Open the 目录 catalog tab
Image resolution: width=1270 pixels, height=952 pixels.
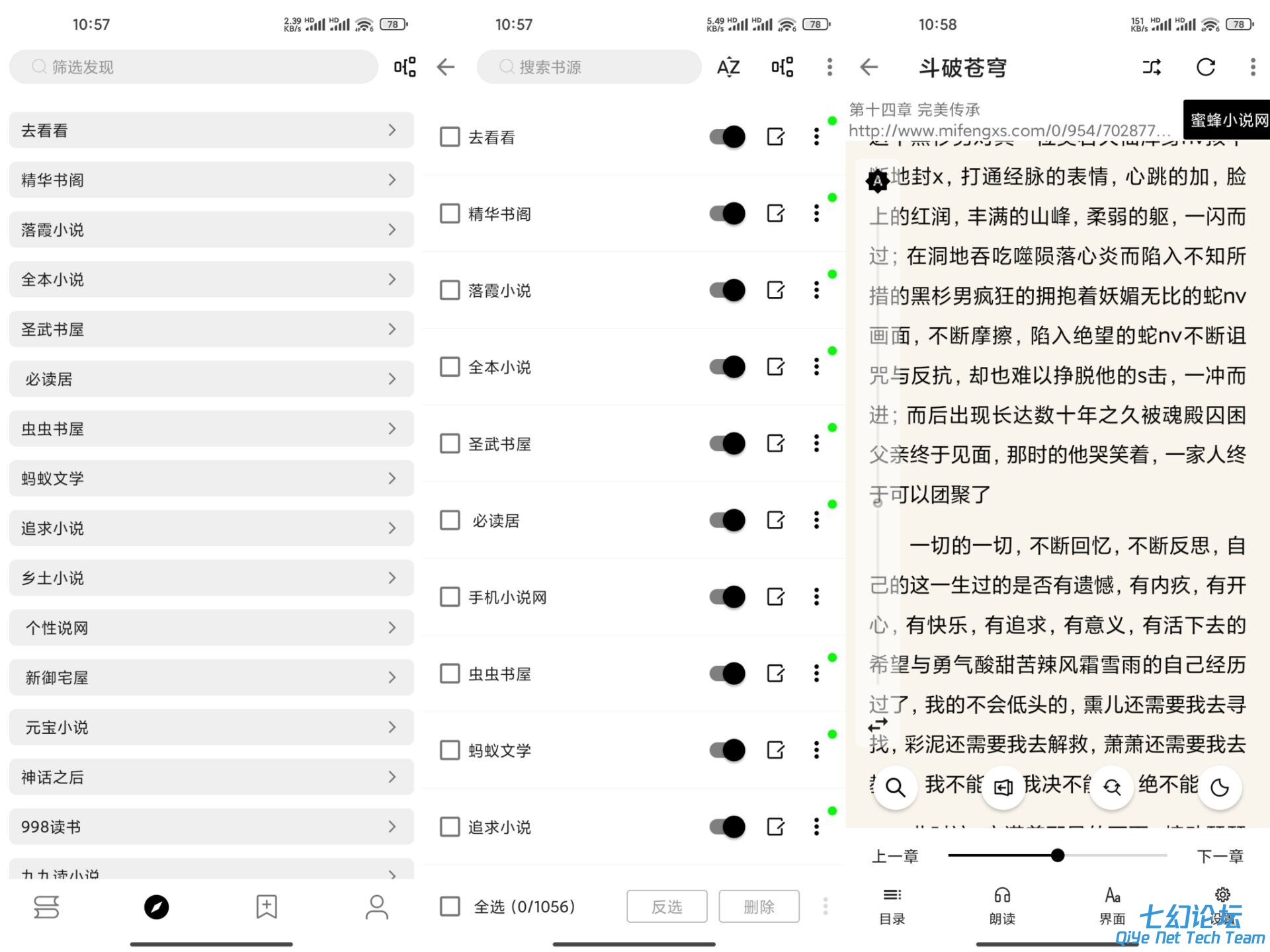892,906
